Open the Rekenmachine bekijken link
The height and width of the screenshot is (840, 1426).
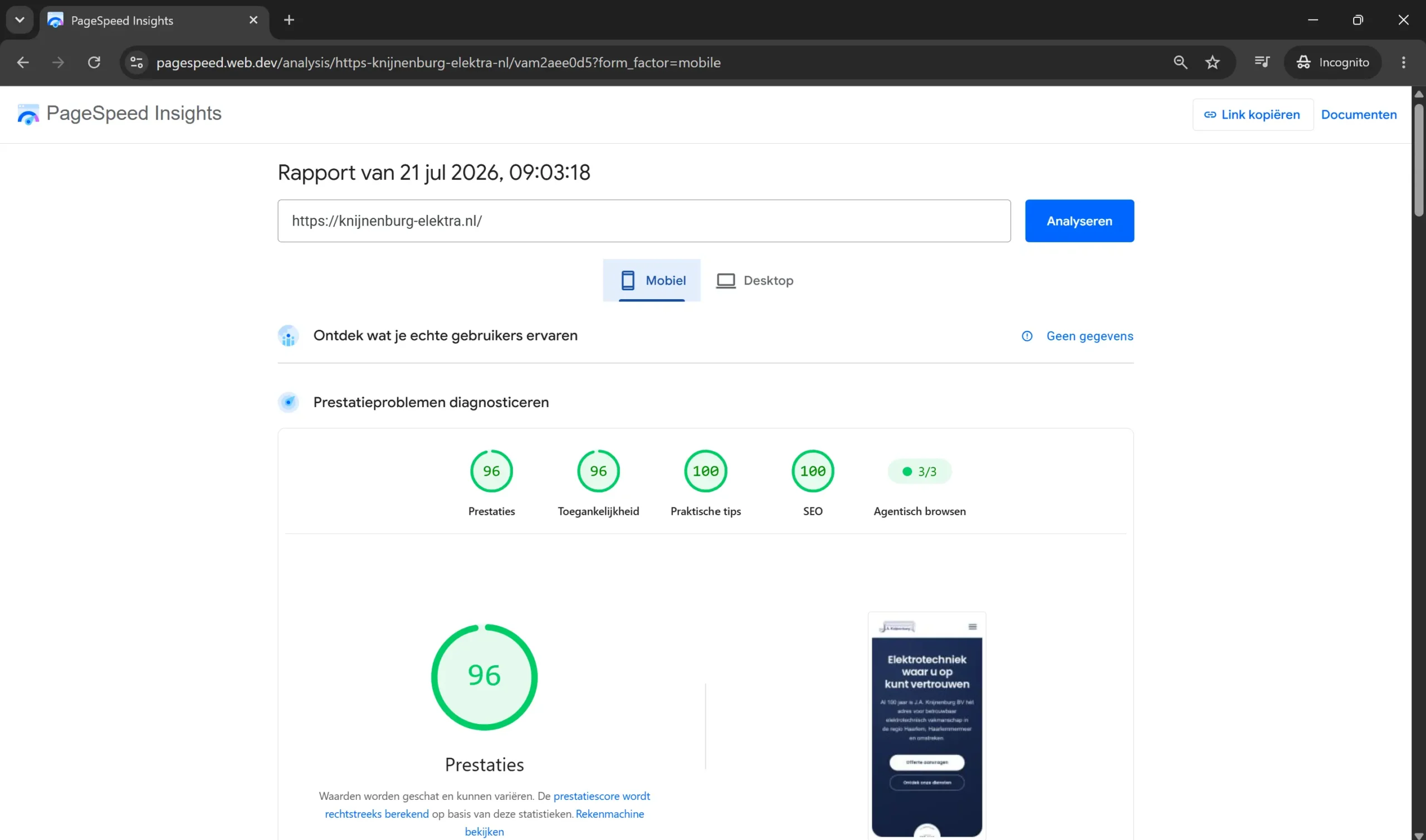pyautogui.click(x=554, y=822)
